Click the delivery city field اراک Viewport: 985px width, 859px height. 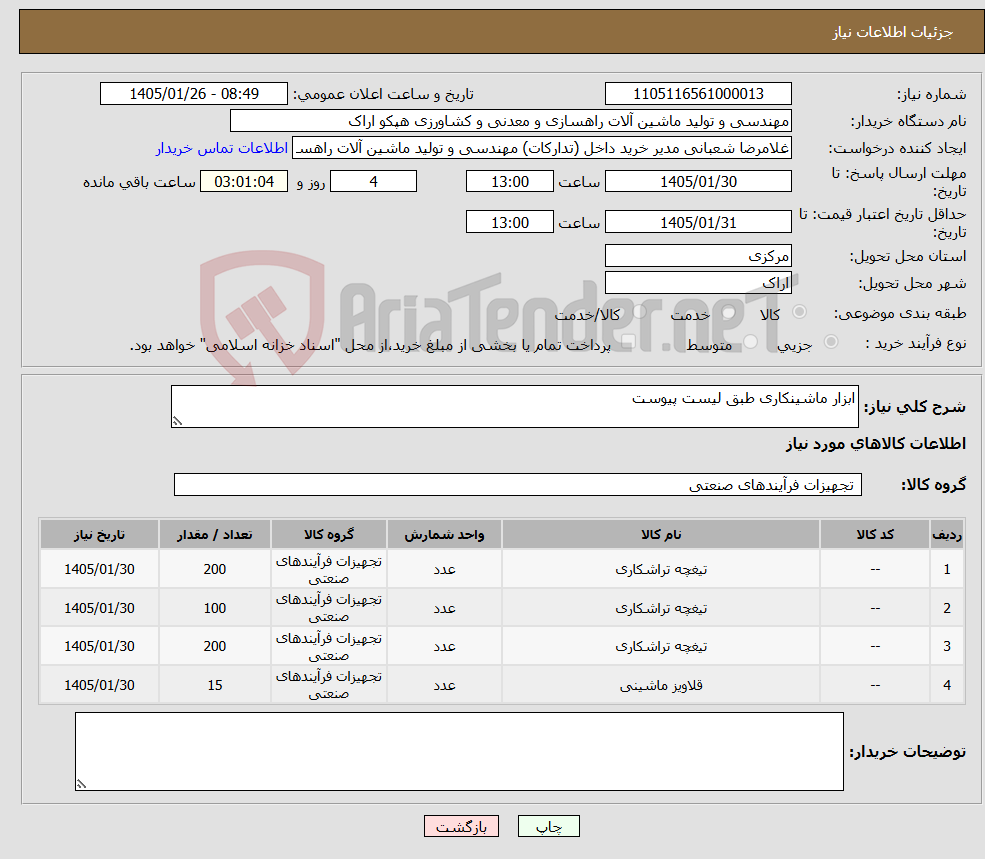698,283
